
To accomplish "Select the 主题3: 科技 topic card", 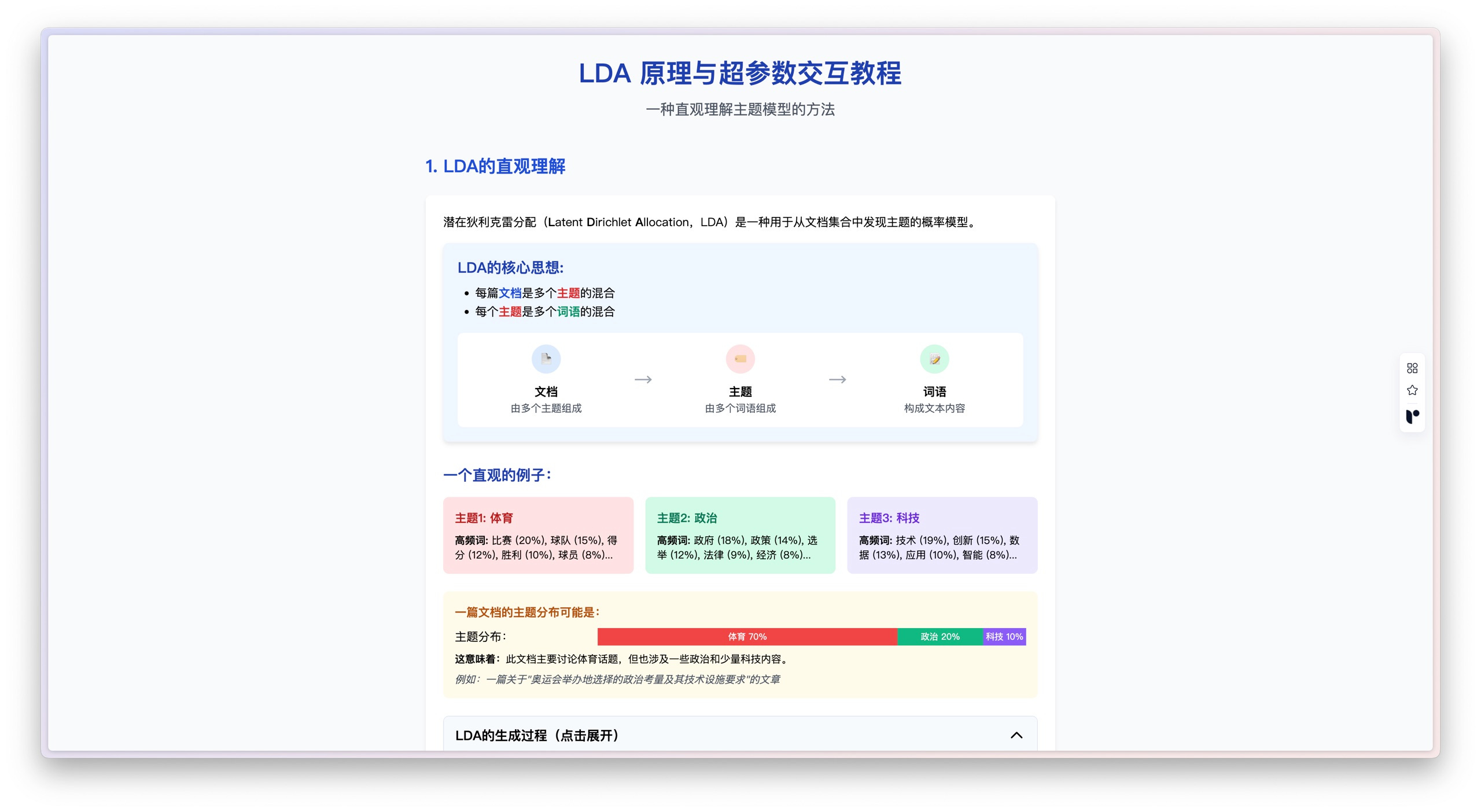I will [942, 535].
